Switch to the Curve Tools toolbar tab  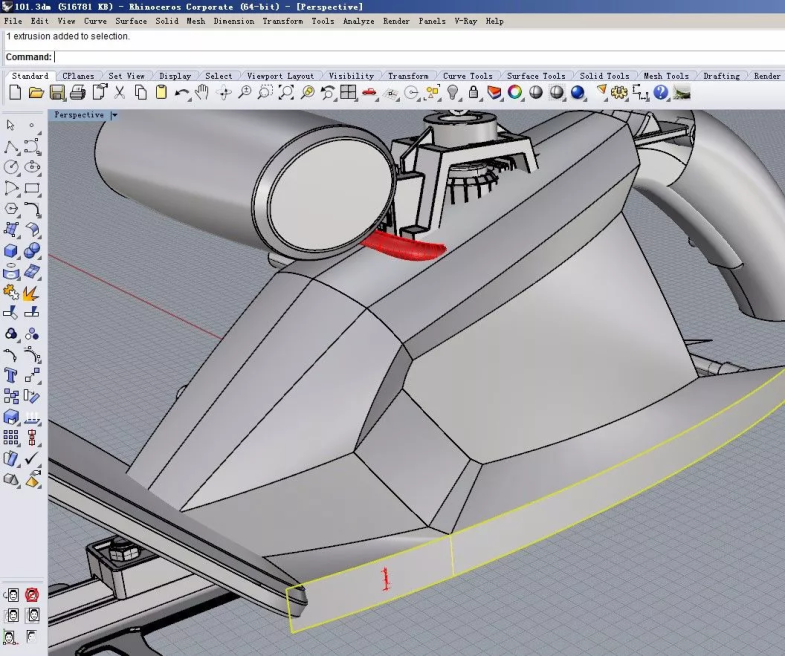(467, 76)
